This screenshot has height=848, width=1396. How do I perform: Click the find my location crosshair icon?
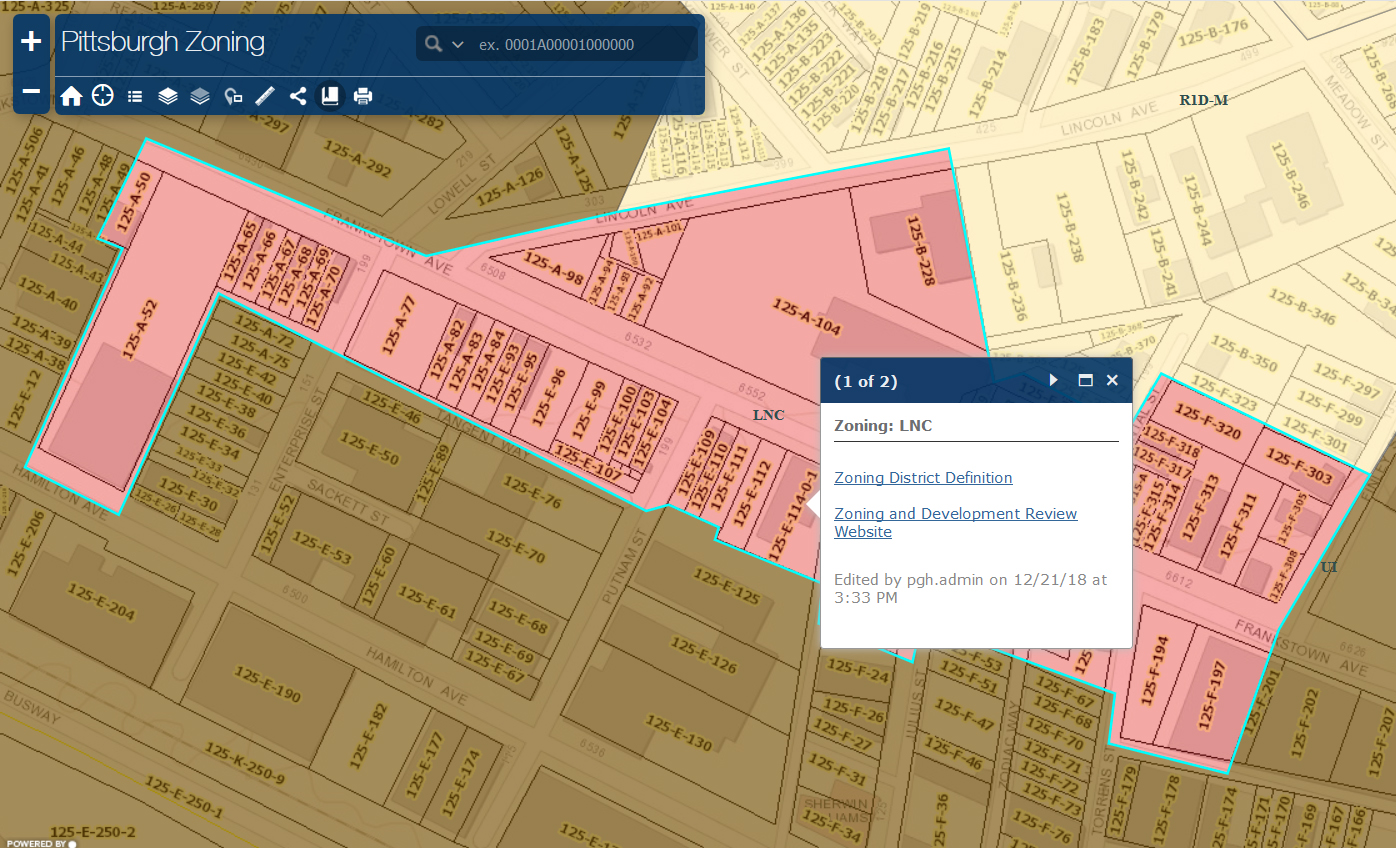[x=103, y=96]
